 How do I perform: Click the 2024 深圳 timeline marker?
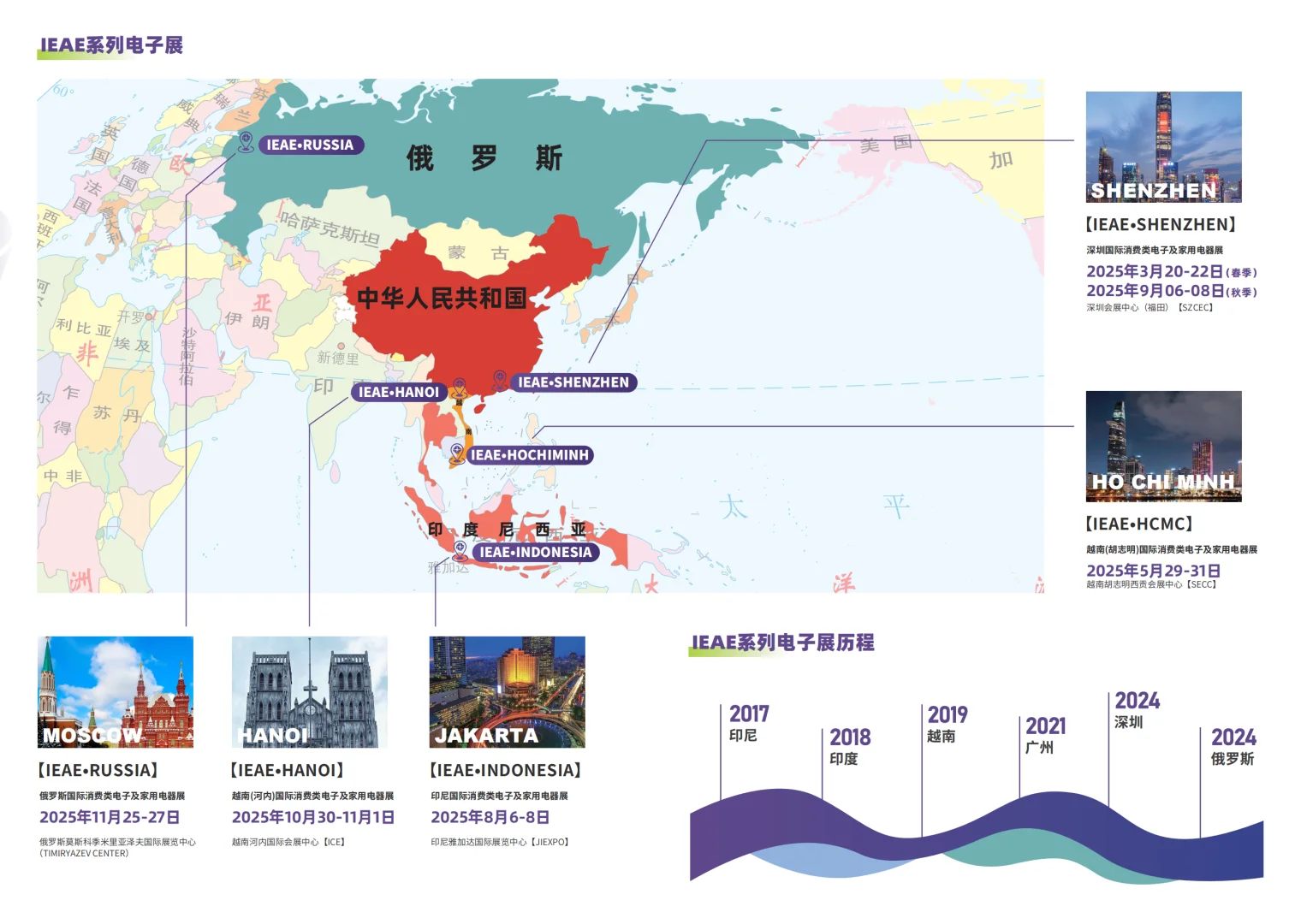1137,710
